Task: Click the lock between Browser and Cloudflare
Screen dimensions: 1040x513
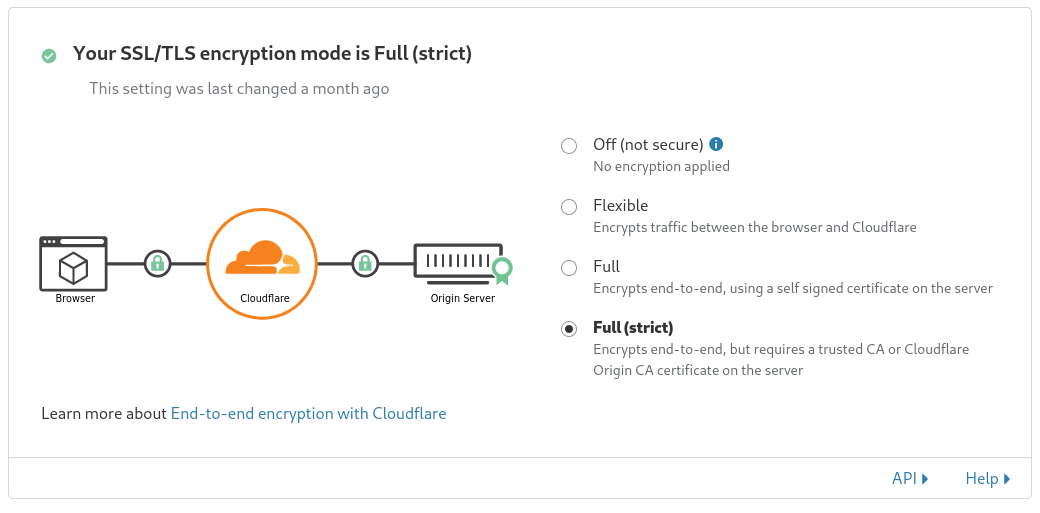Action: click(x=157, y=263)
